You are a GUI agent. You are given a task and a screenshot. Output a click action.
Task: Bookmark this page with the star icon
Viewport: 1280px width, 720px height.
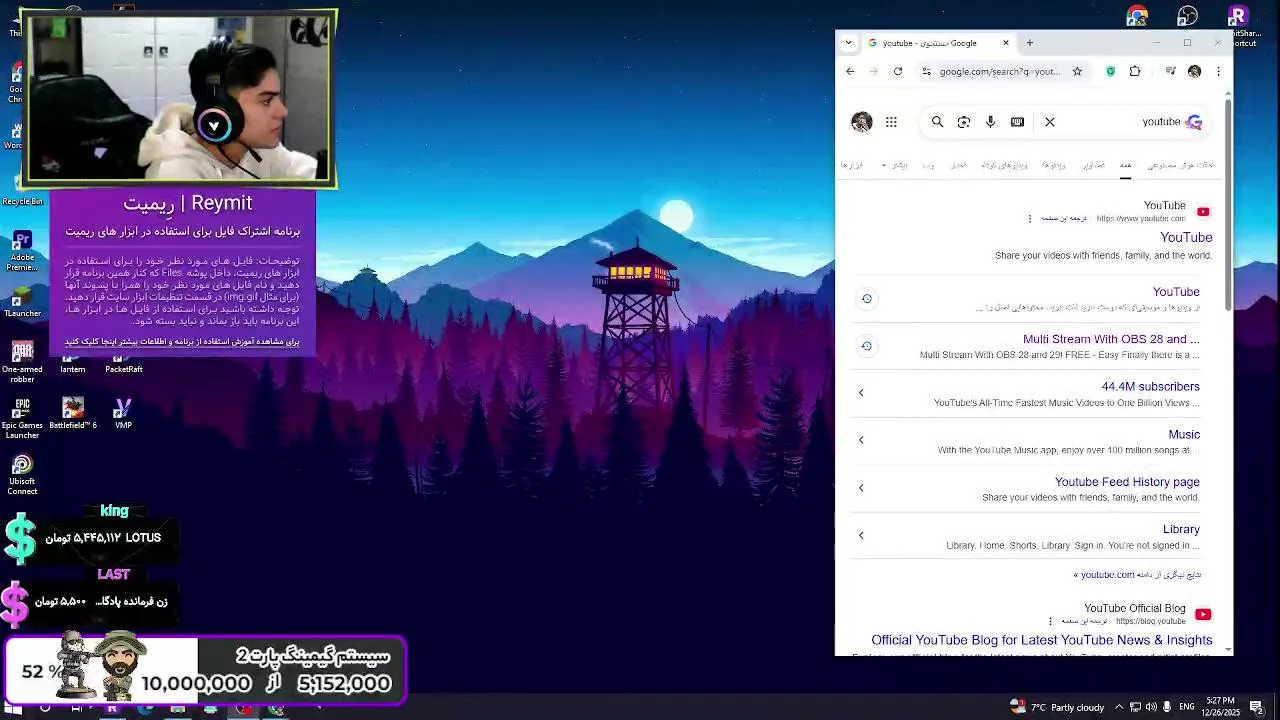[1077, 71]
